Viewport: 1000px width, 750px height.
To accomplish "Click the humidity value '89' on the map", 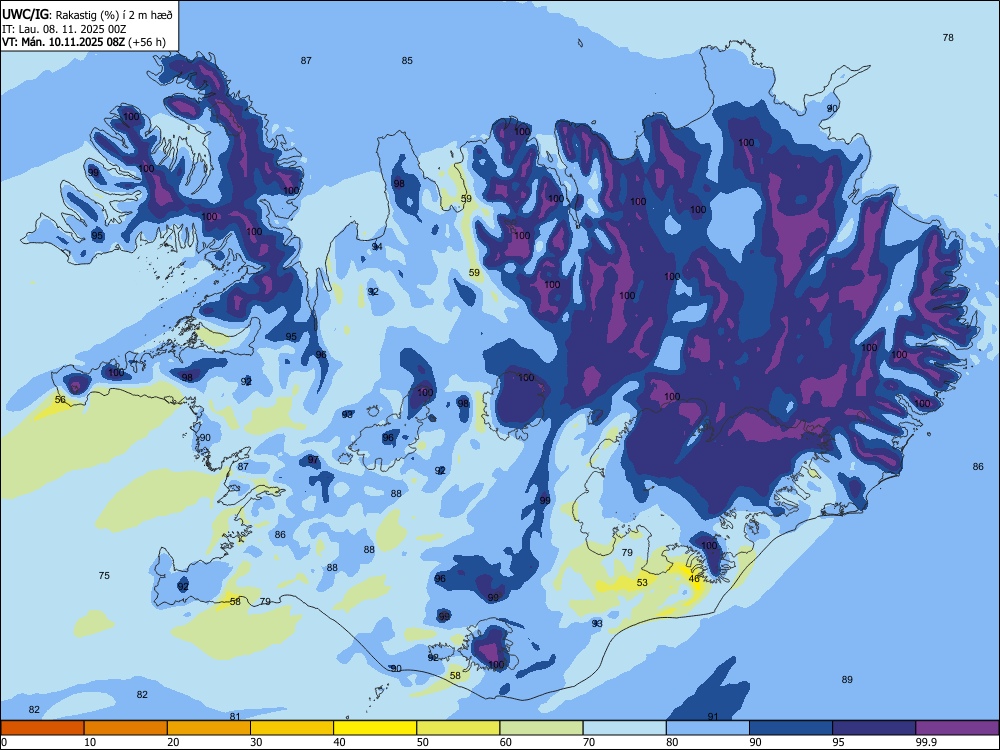I will 847,679.
